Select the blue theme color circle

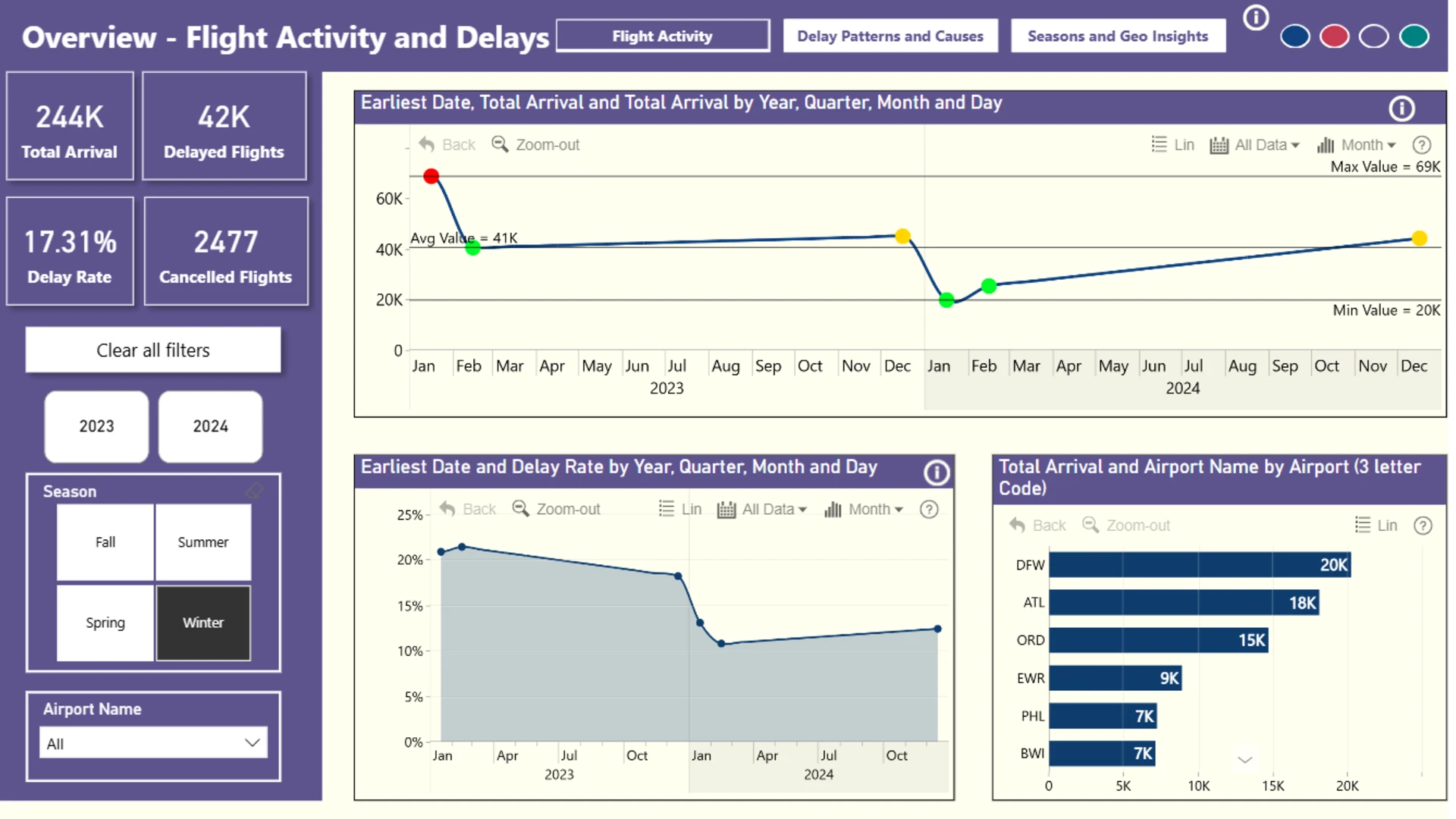pyautogui.click(x=1295, y=36)
